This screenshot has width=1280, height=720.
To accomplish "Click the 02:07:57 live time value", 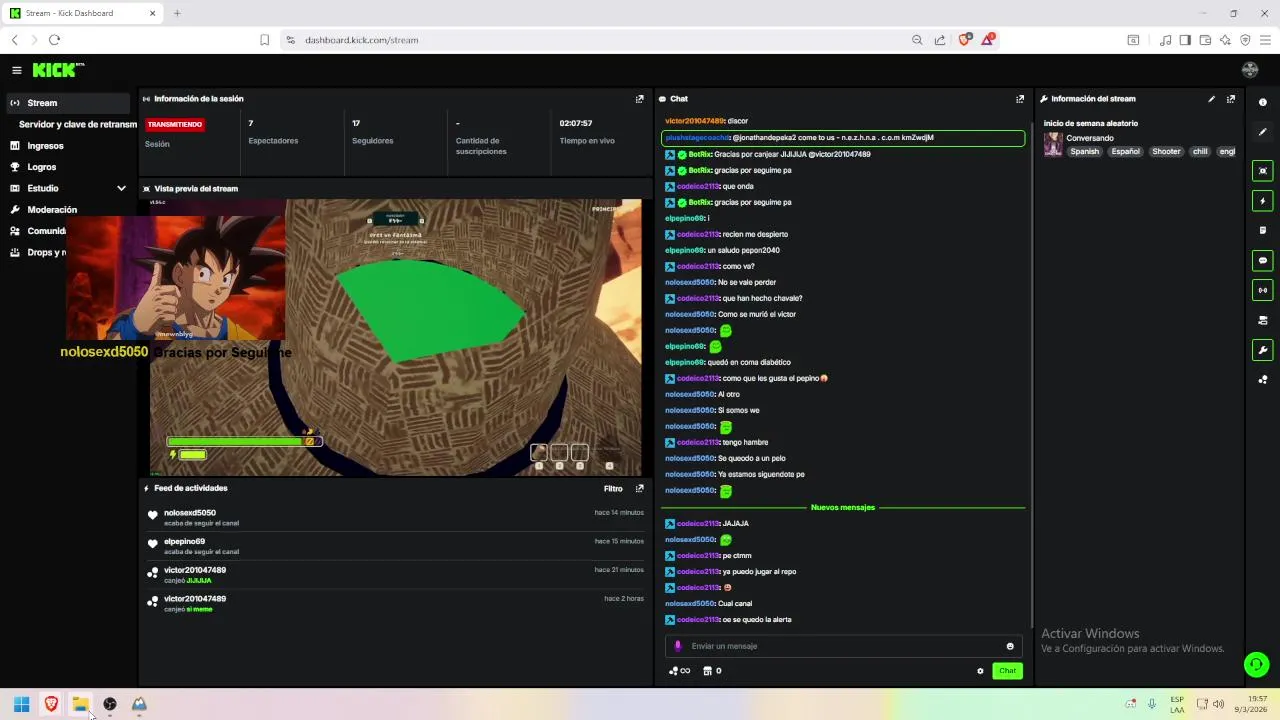I will [x=576, y=123].
